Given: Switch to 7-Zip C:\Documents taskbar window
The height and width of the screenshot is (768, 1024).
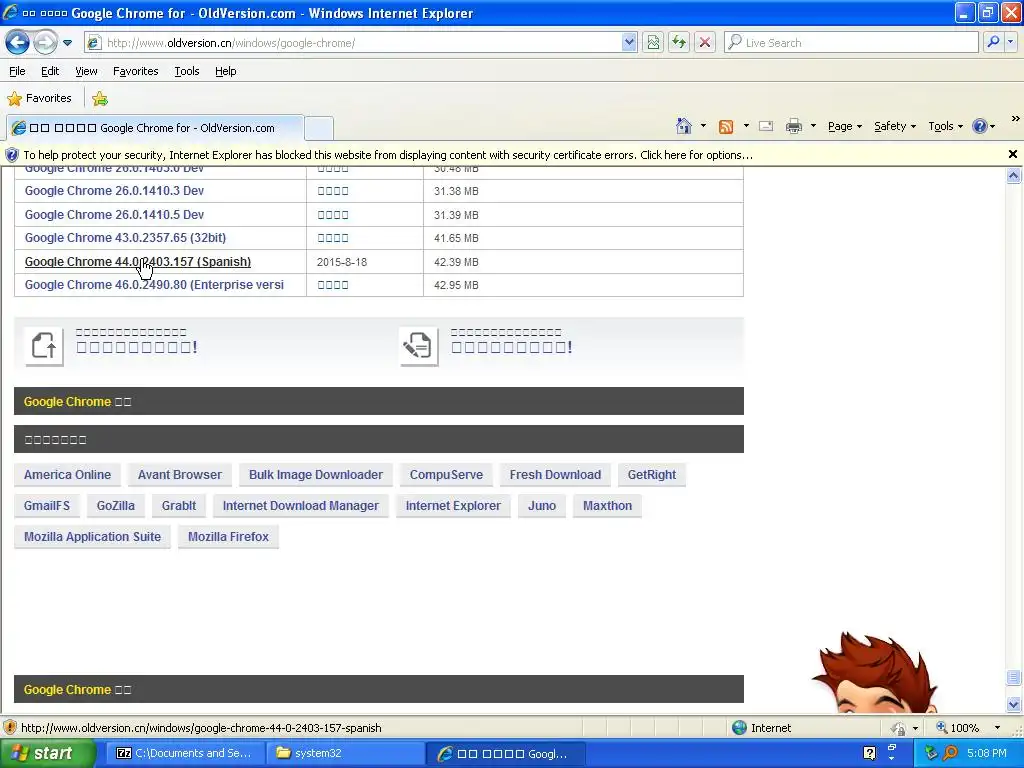Looking at the screenshot, I should tap(184, 753).
